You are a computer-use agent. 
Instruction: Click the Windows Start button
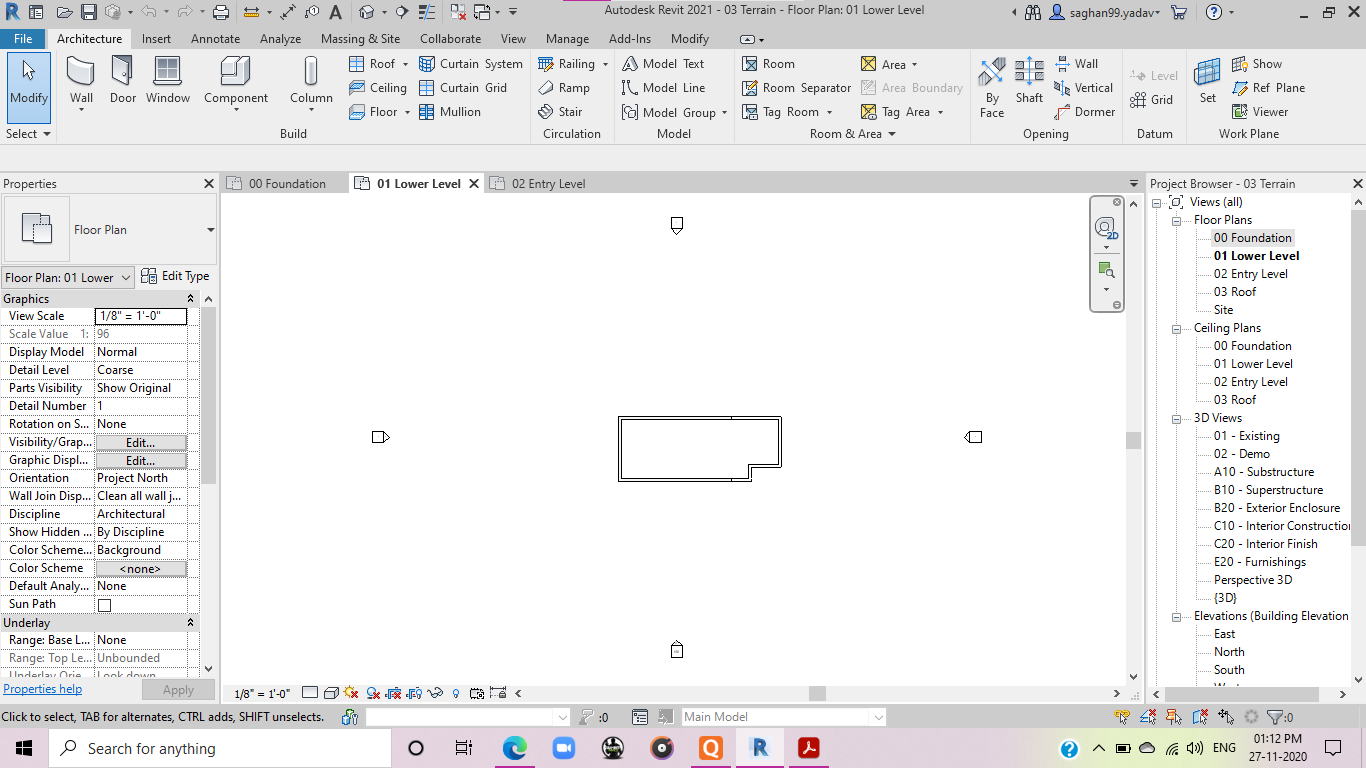(23, 748)
